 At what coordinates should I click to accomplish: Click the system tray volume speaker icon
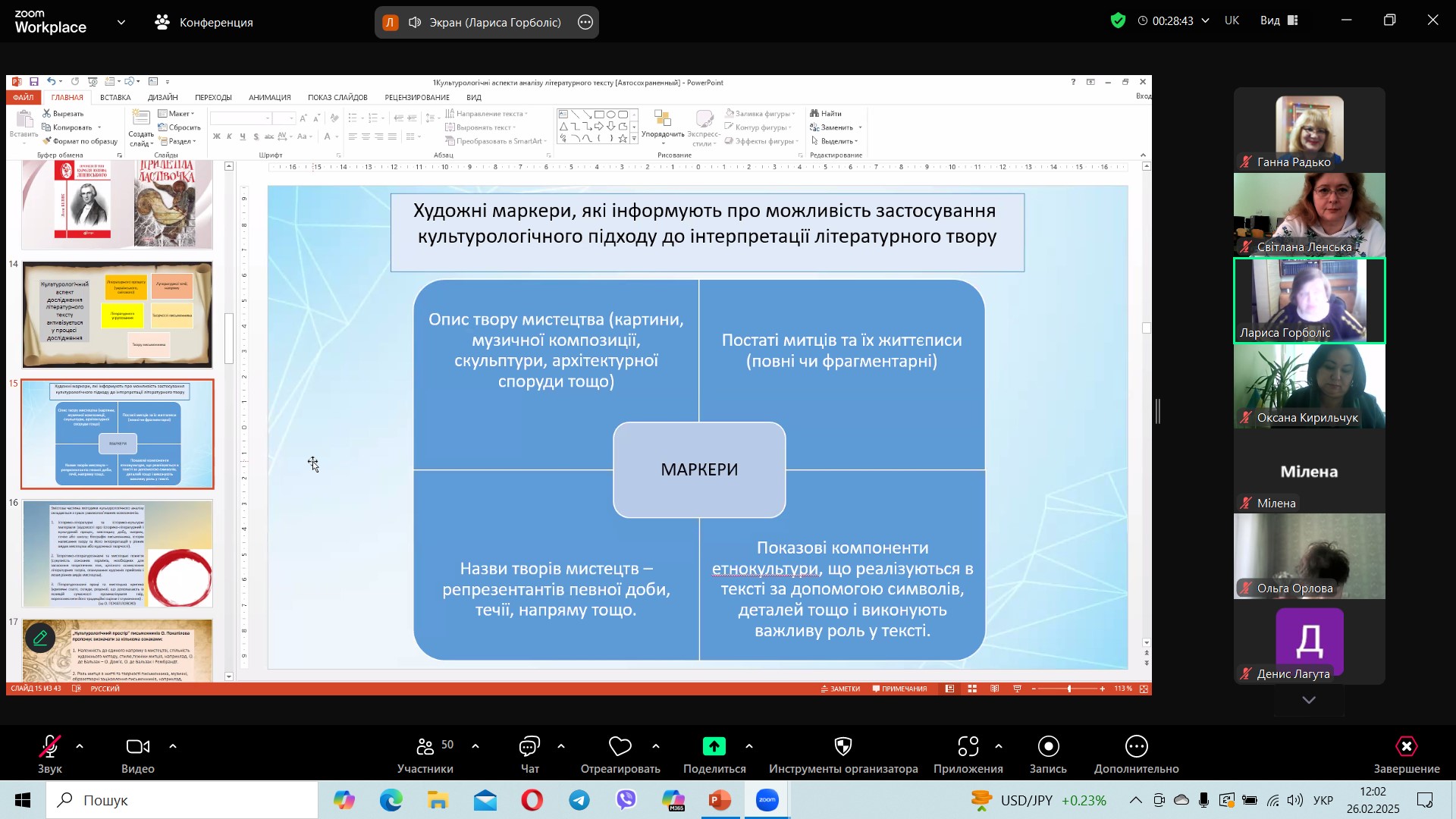tap(1295, 801)
